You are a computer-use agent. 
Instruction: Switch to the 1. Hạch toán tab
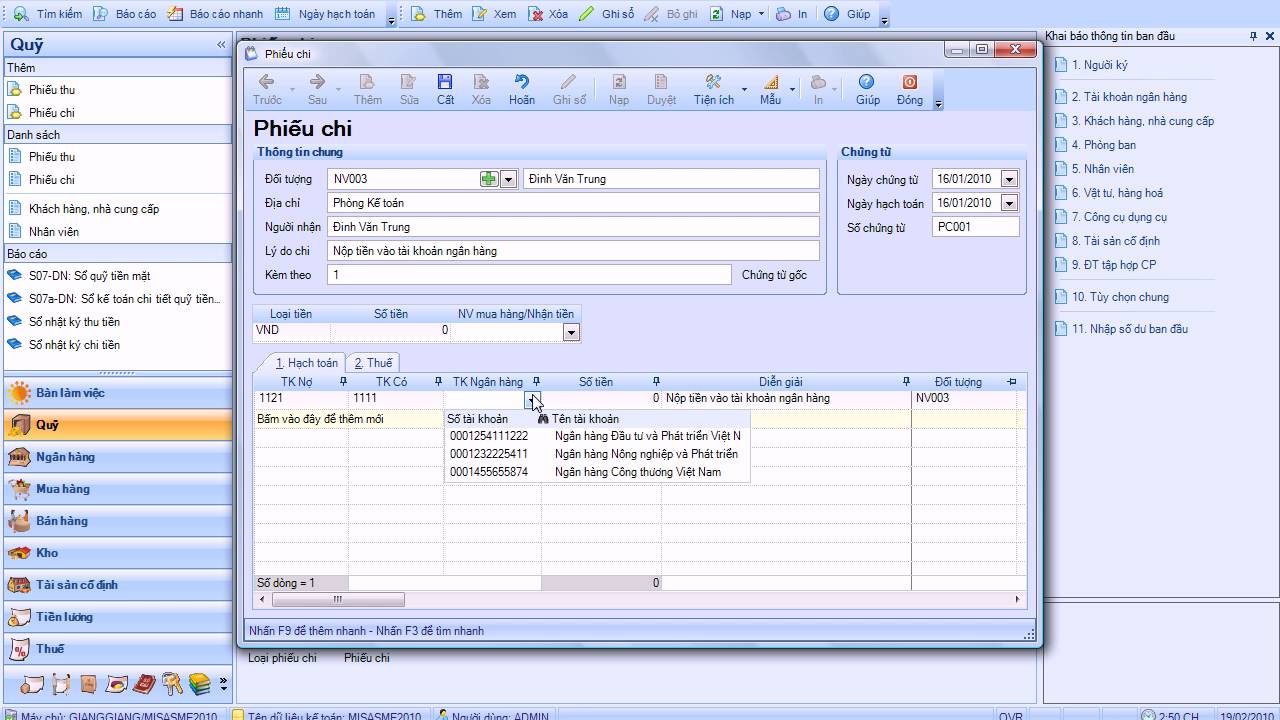(306, 363)
